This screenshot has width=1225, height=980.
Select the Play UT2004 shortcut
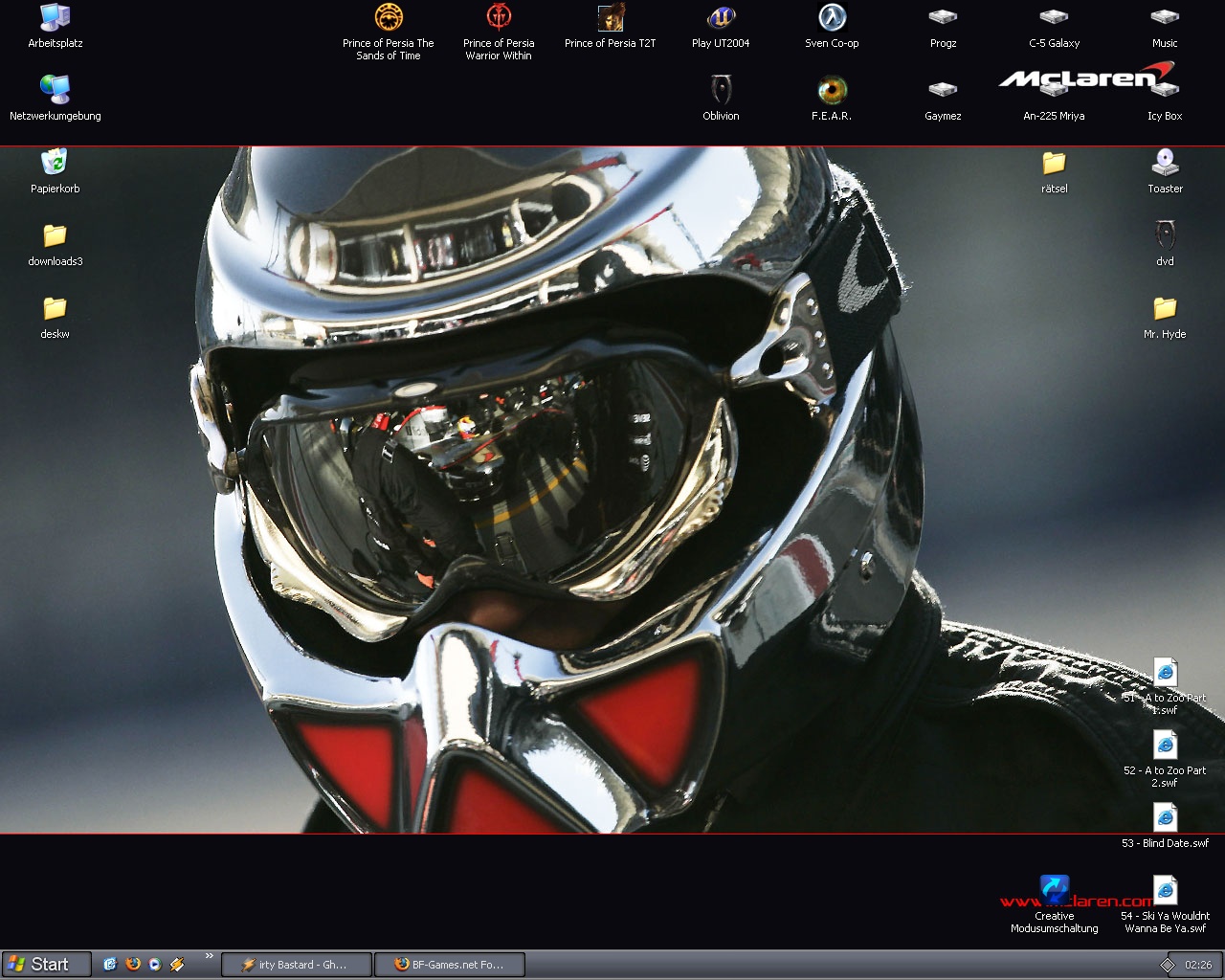[721, 26]
